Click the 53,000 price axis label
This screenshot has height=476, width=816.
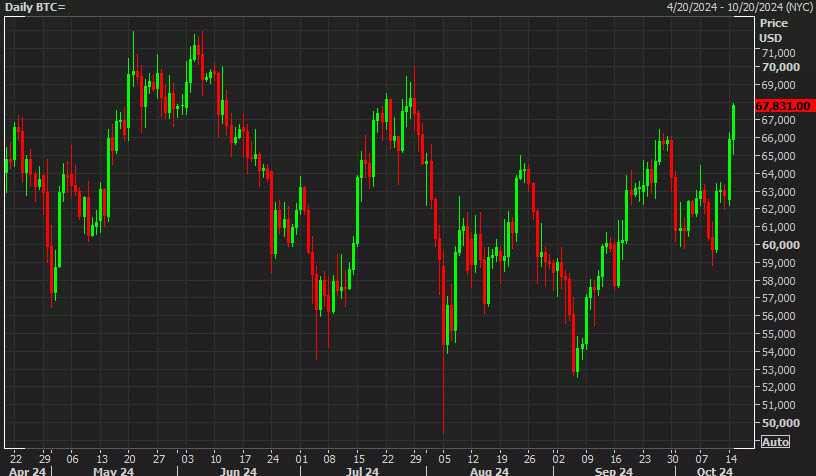click(x=779, y=370)
